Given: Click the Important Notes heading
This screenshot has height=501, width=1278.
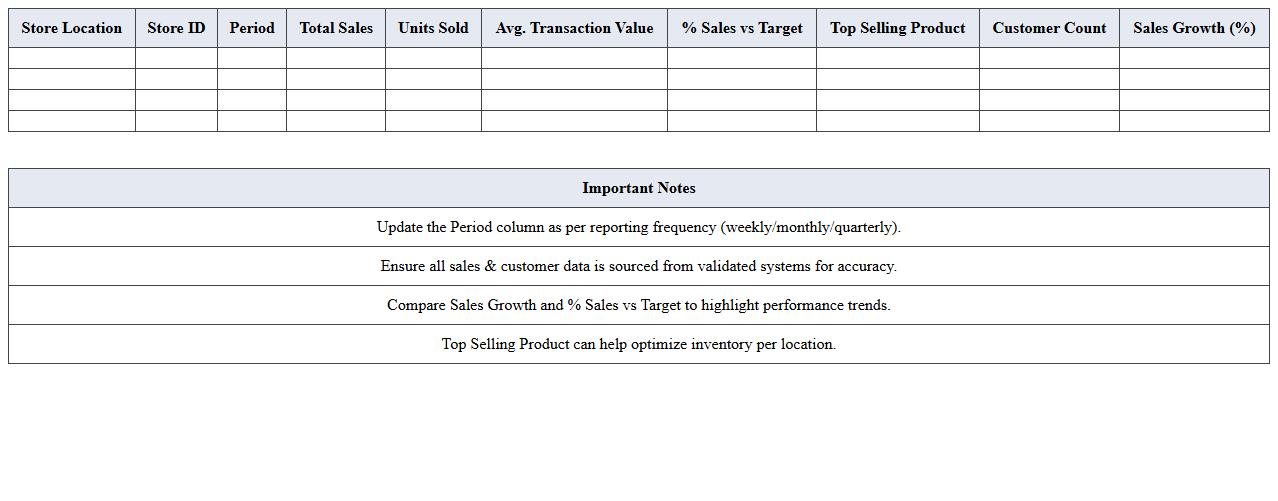Looking at the screenshot, I should [639, 188].
